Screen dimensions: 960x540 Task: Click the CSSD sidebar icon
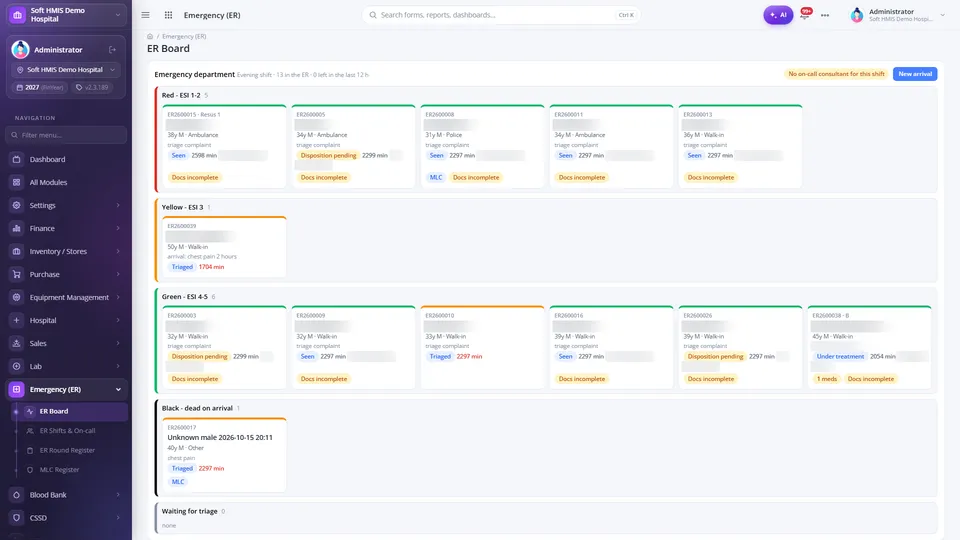pyautogui.click(x=17, y=518)
